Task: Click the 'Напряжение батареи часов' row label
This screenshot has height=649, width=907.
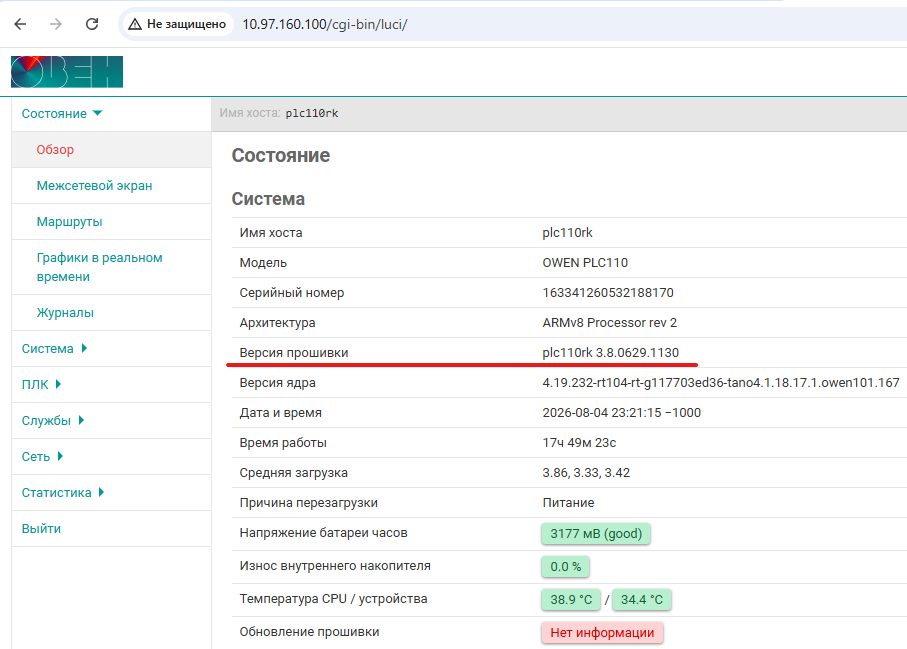Action: [323, 533]
